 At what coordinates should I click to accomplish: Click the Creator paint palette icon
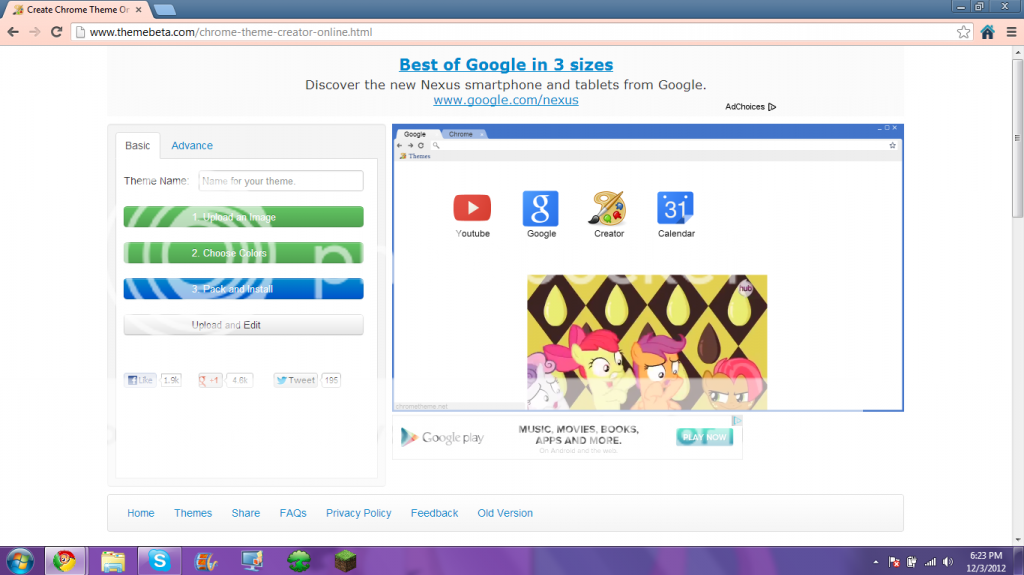tap(608, 208)
